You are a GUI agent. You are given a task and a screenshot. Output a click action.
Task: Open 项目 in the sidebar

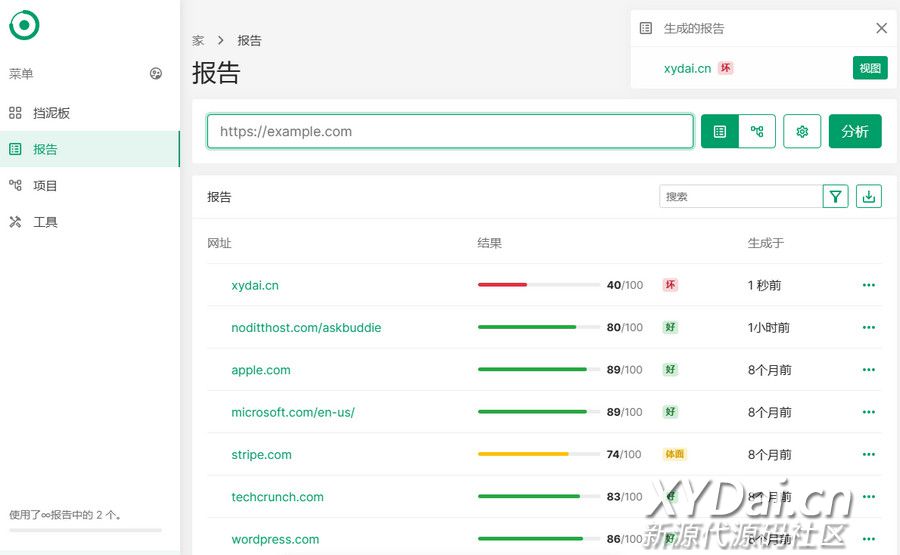pos(45,185)
